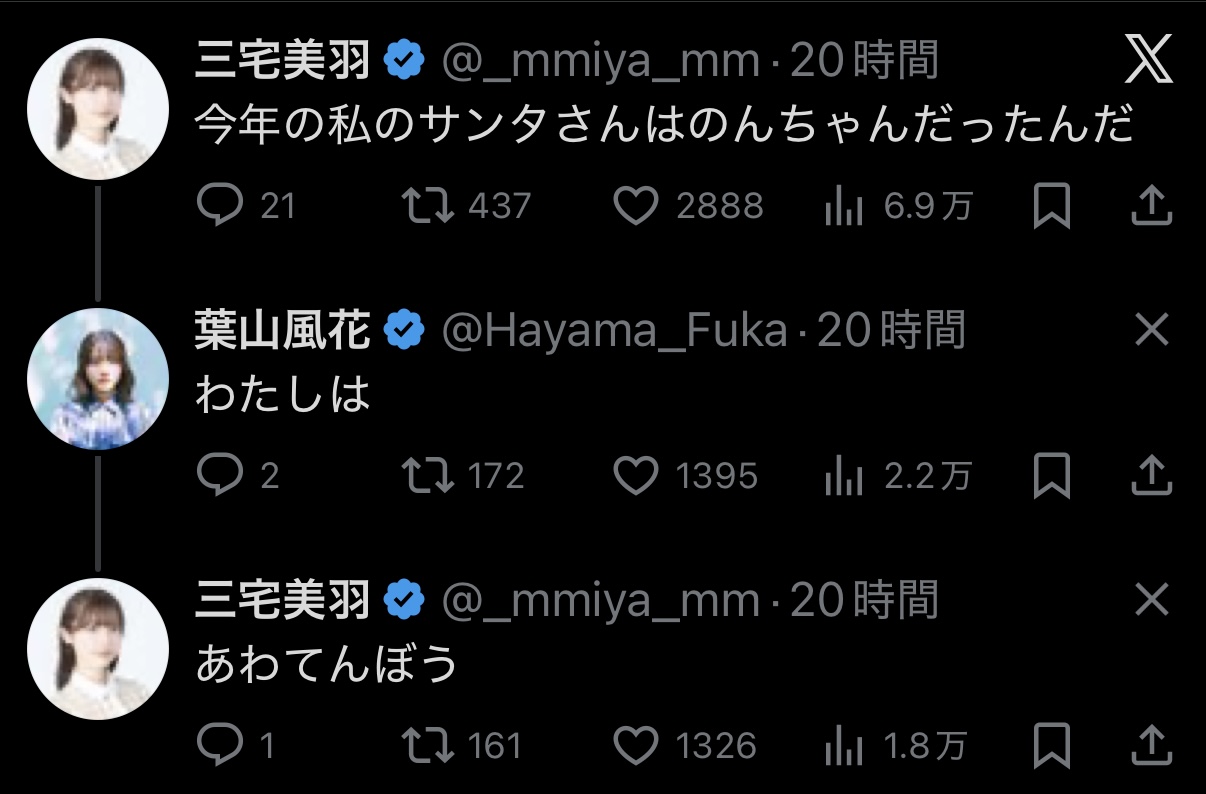
Task: Repost the あわてんぼう tweet with 161 reposts
Action: pos(428,745)
